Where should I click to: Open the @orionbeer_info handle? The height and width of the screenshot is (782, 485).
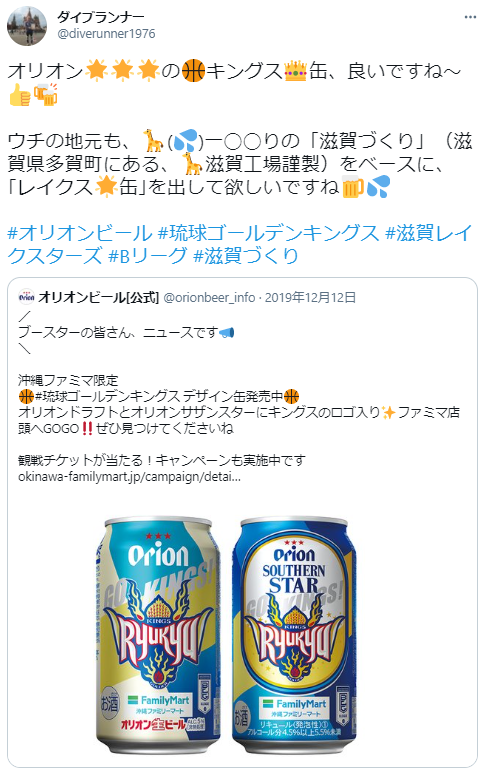[210, 297]
